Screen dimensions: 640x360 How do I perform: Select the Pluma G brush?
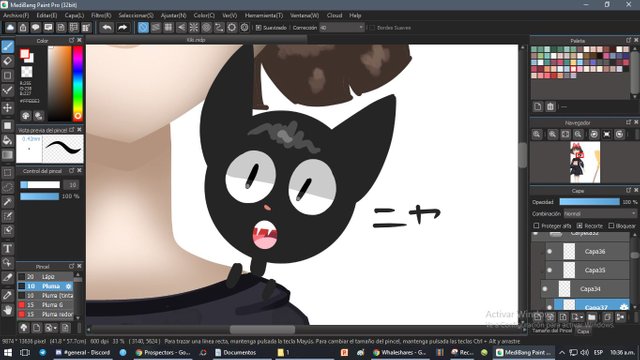(x=45, y=305)
